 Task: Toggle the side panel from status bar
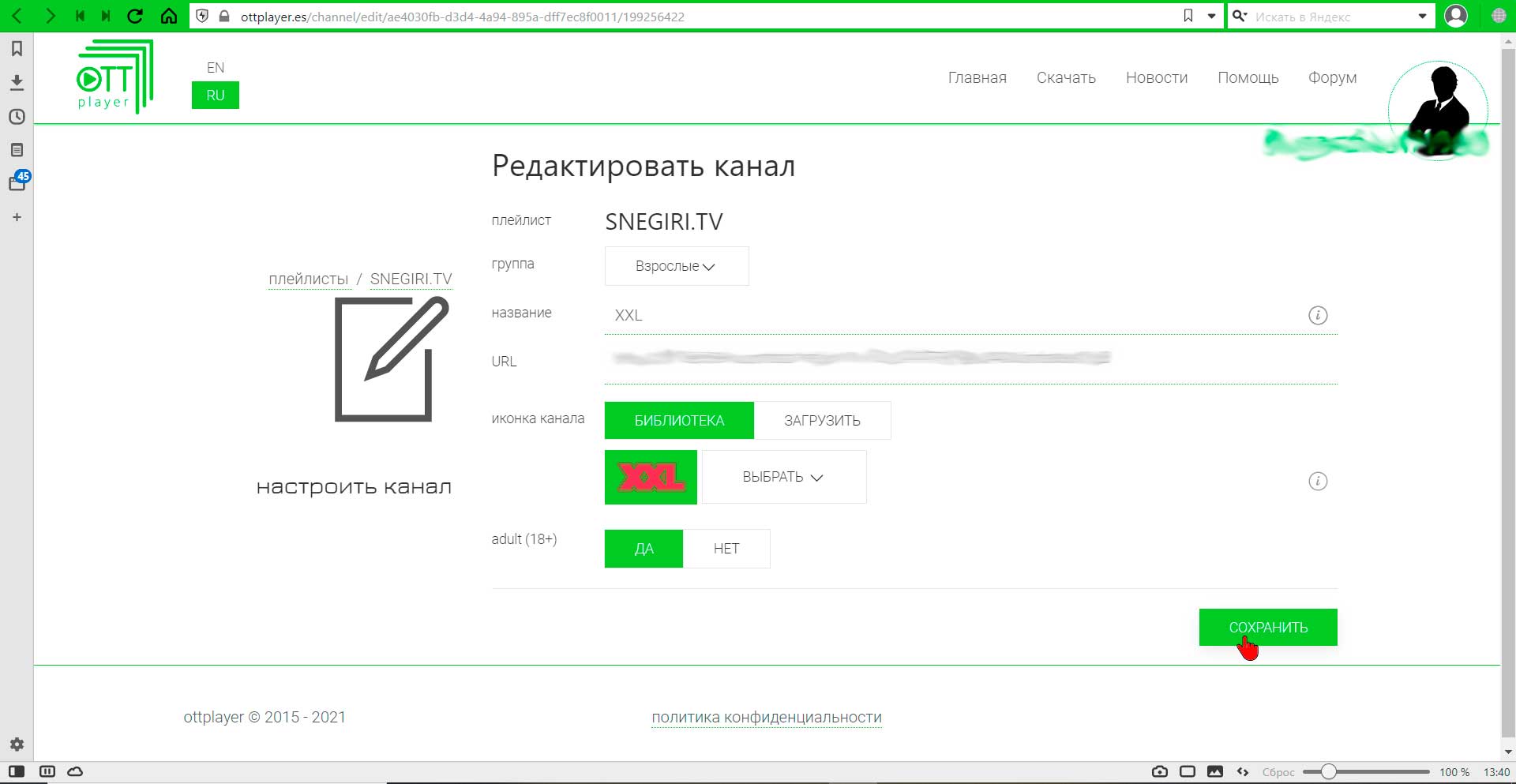point(17,771)
